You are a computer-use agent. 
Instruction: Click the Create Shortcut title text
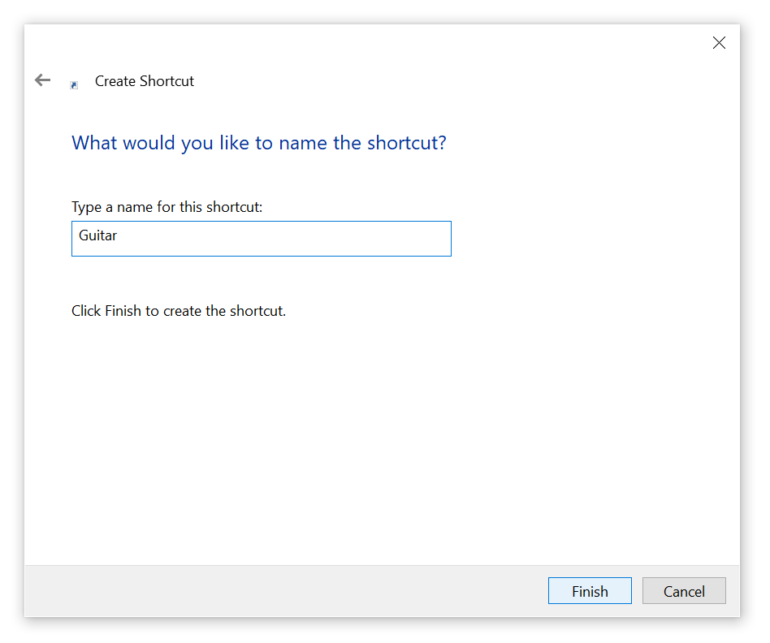tap(144, 81)
